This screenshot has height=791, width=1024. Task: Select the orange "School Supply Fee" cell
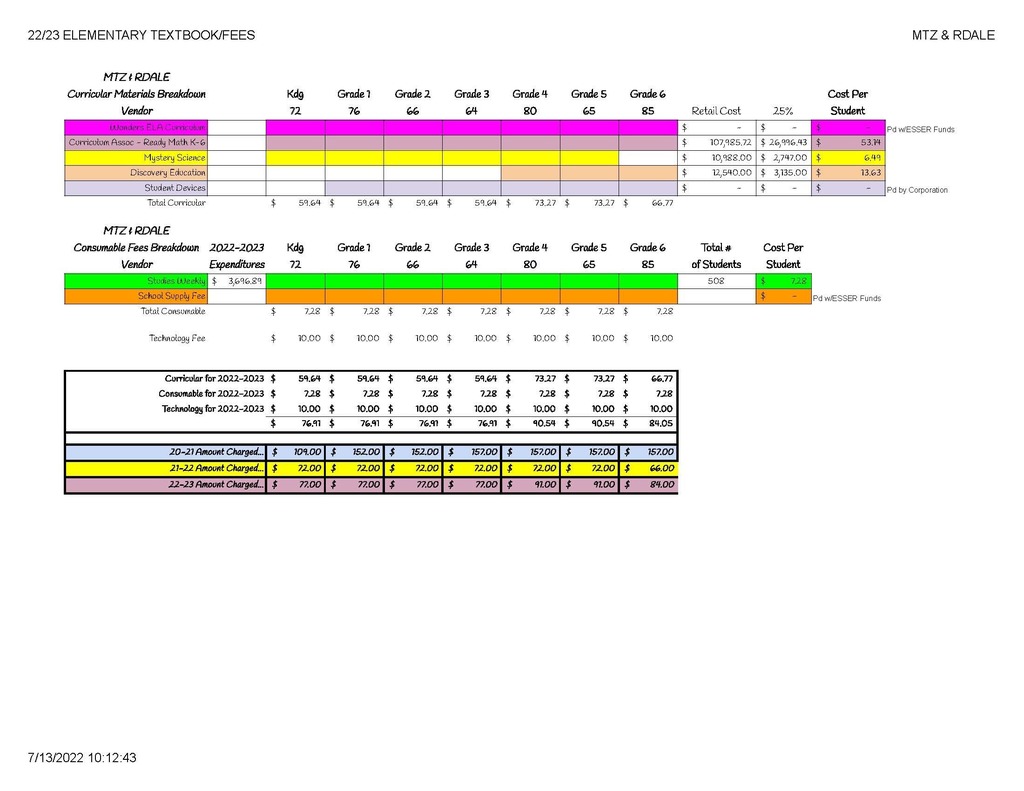click(x=136, y=296)
